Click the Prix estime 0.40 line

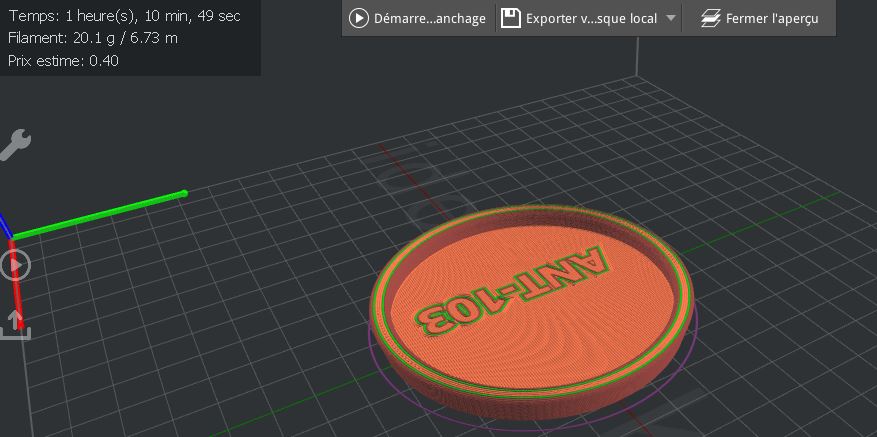pyautogui.click(x=63, y=60)
